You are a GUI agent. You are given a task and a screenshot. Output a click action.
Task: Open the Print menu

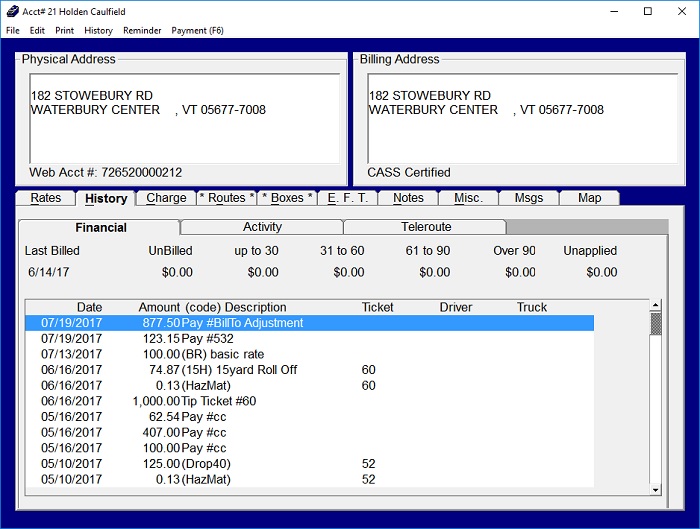click(64, 31)
